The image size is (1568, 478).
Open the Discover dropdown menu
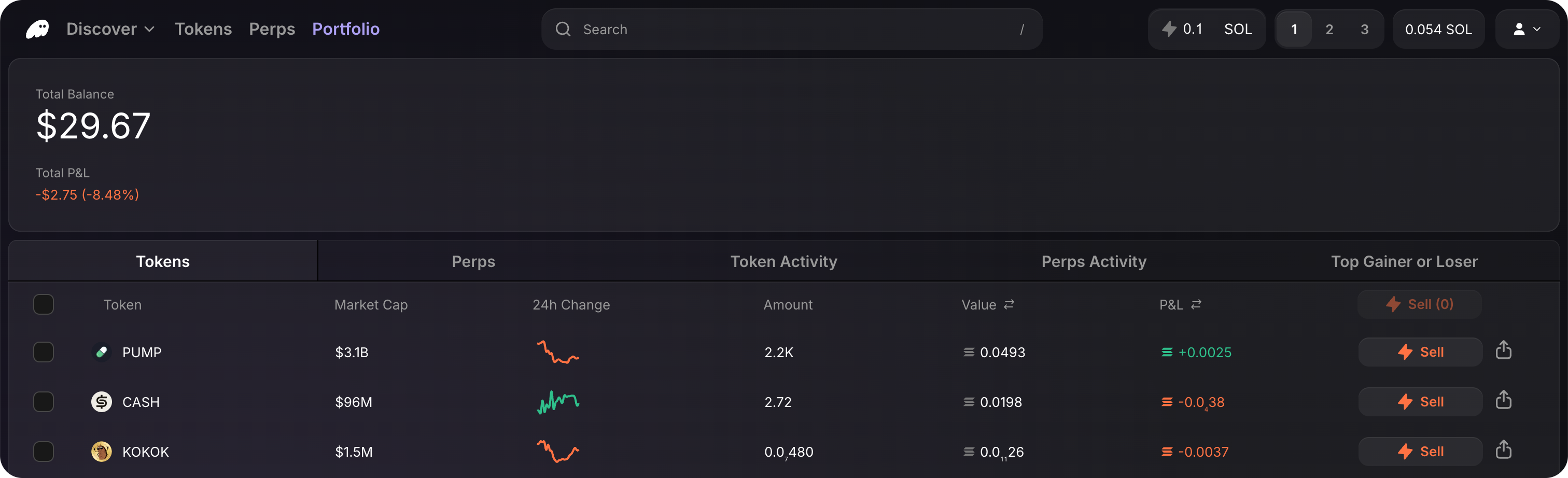click(109, 29)
